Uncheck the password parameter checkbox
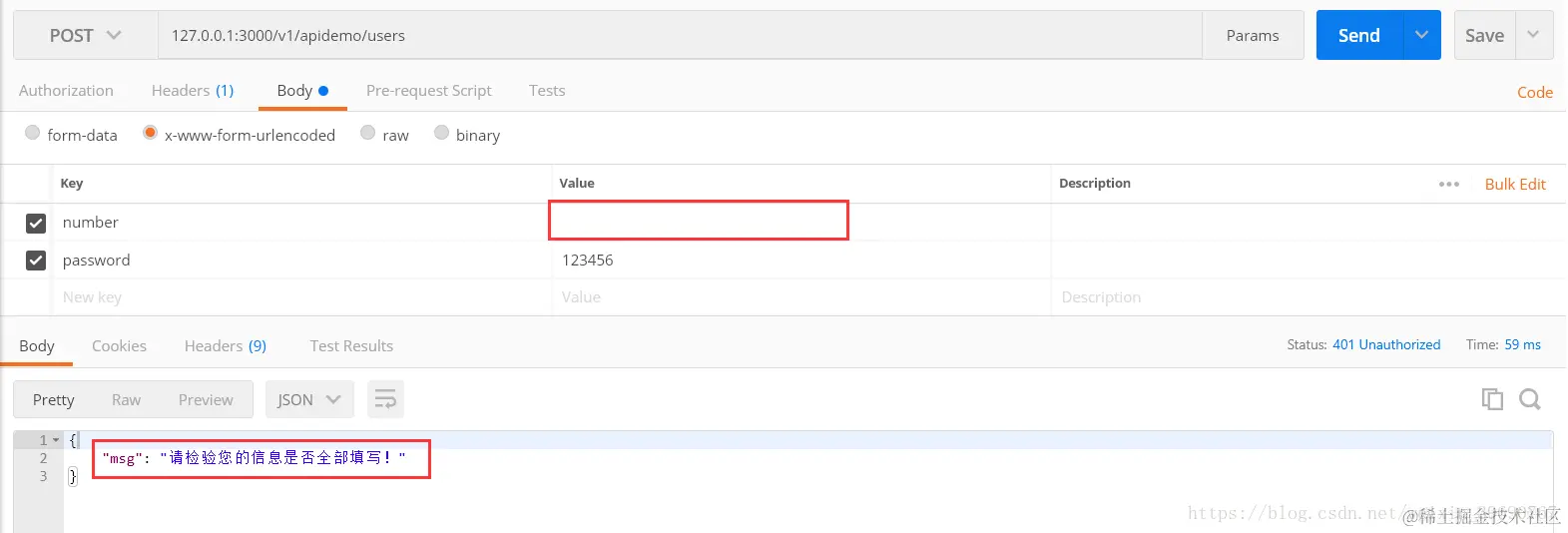 pyautogui.click(x=36, y=261)
